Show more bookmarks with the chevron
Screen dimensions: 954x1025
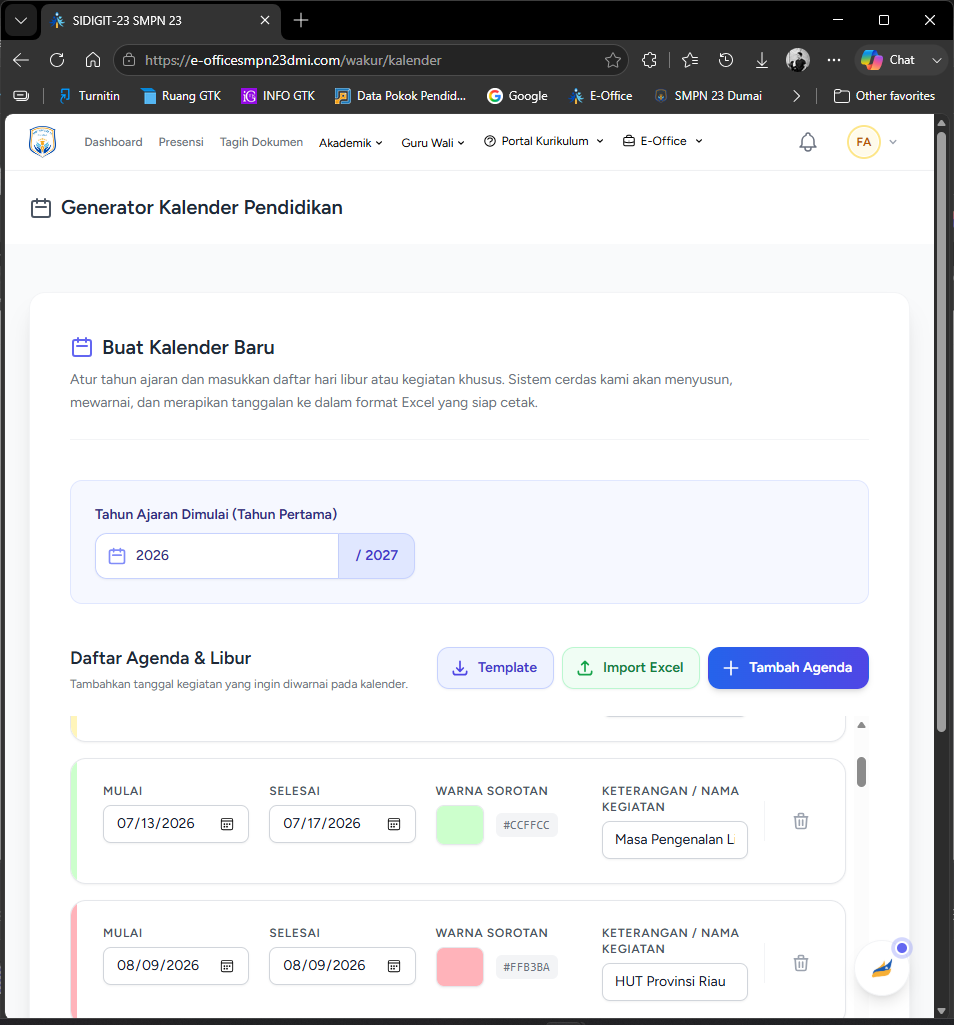click(x=796, y=96)
